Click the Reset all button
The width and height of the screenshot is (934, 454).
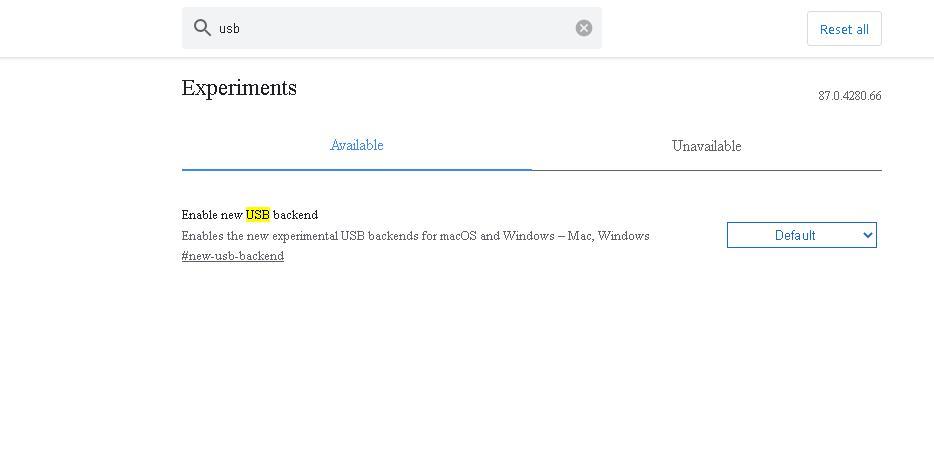(844, 29)
